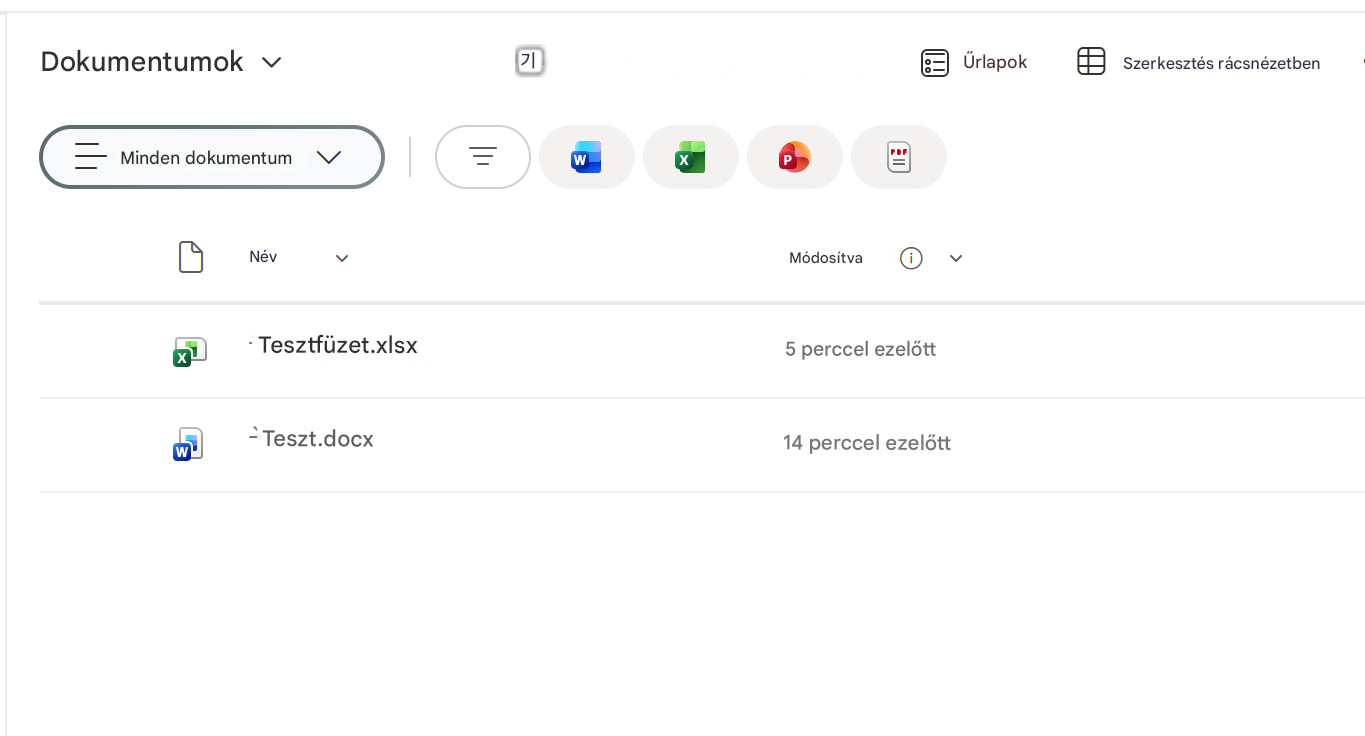Open the Teszt.docx file

click(x=318, y=439)
